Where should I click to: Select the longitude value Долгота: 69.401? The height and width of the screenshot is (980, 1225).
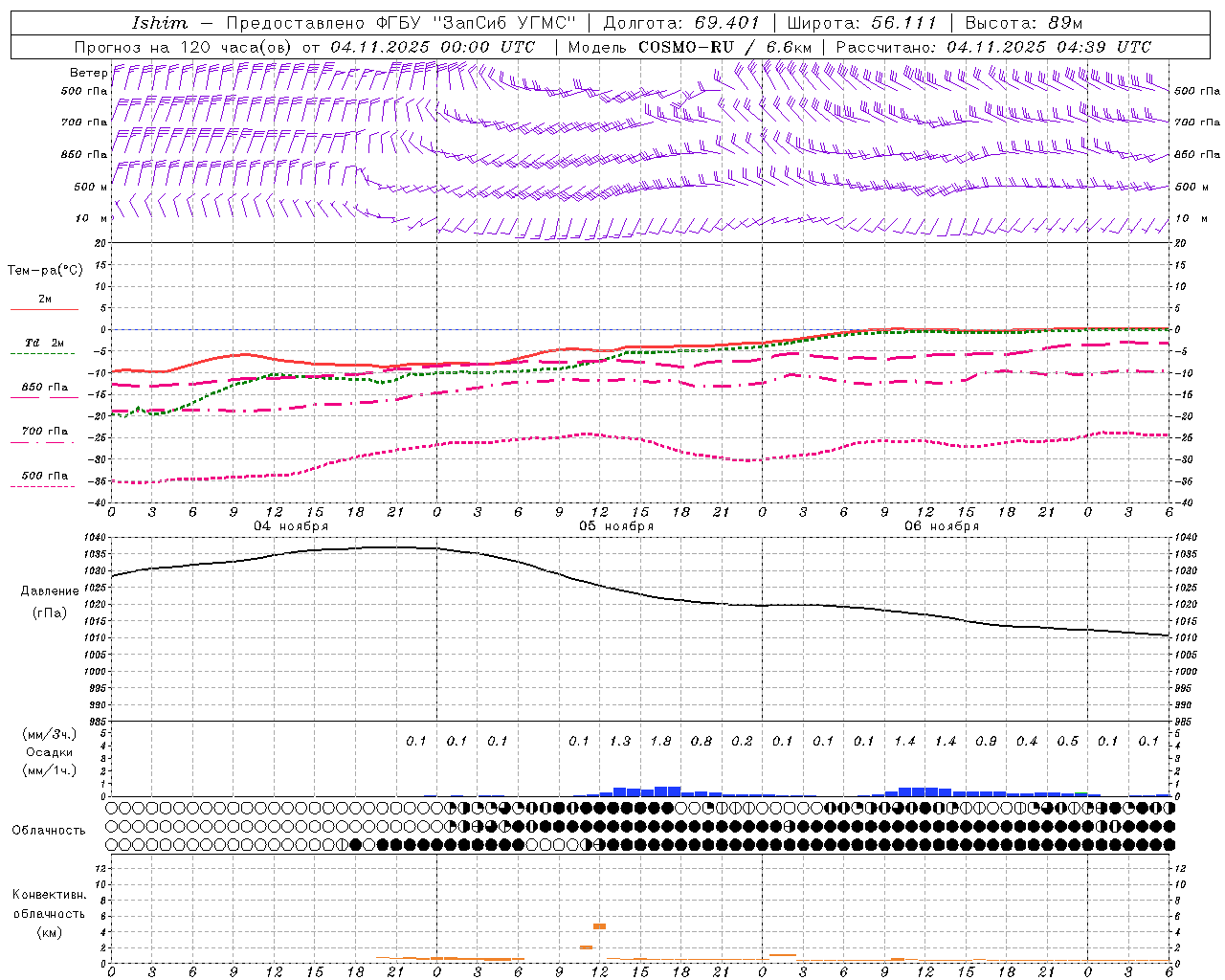click(x=681, y=23)
